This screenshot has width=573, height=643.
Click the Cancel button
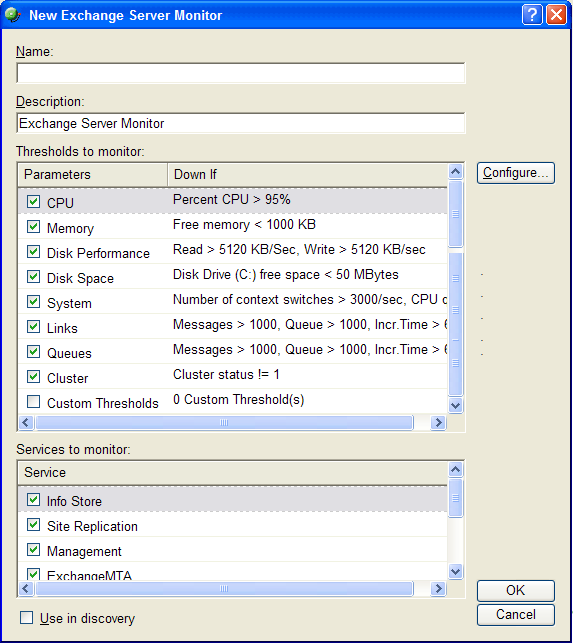click(x=516, y=615)
